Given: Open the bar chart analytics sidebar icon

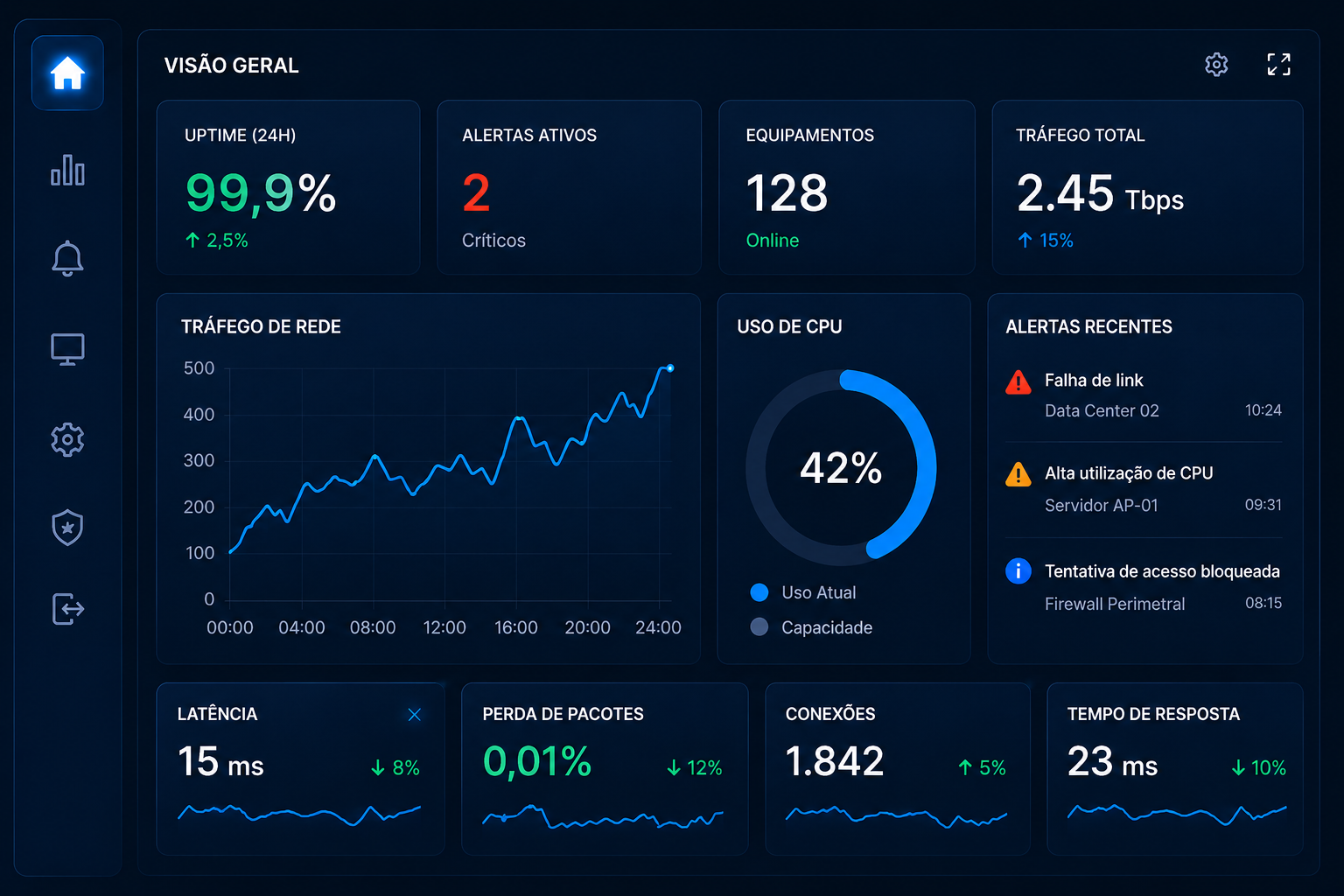Looking at the screenshot, I should click(67, 170).
